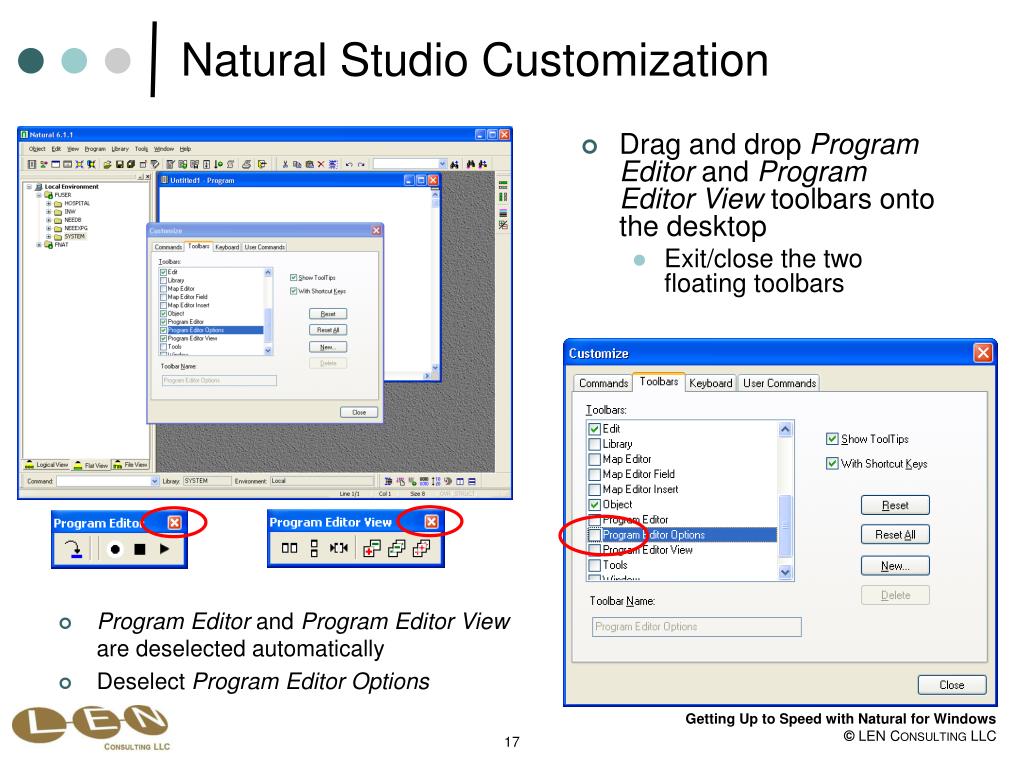The height and width of the screenshot is (768, 1024).
Task: Click the Copy icon in Natural toolbar
Action: 297,164
